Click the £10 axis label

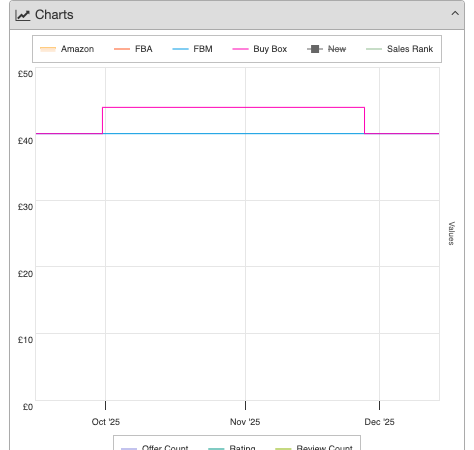pos(25,340)
